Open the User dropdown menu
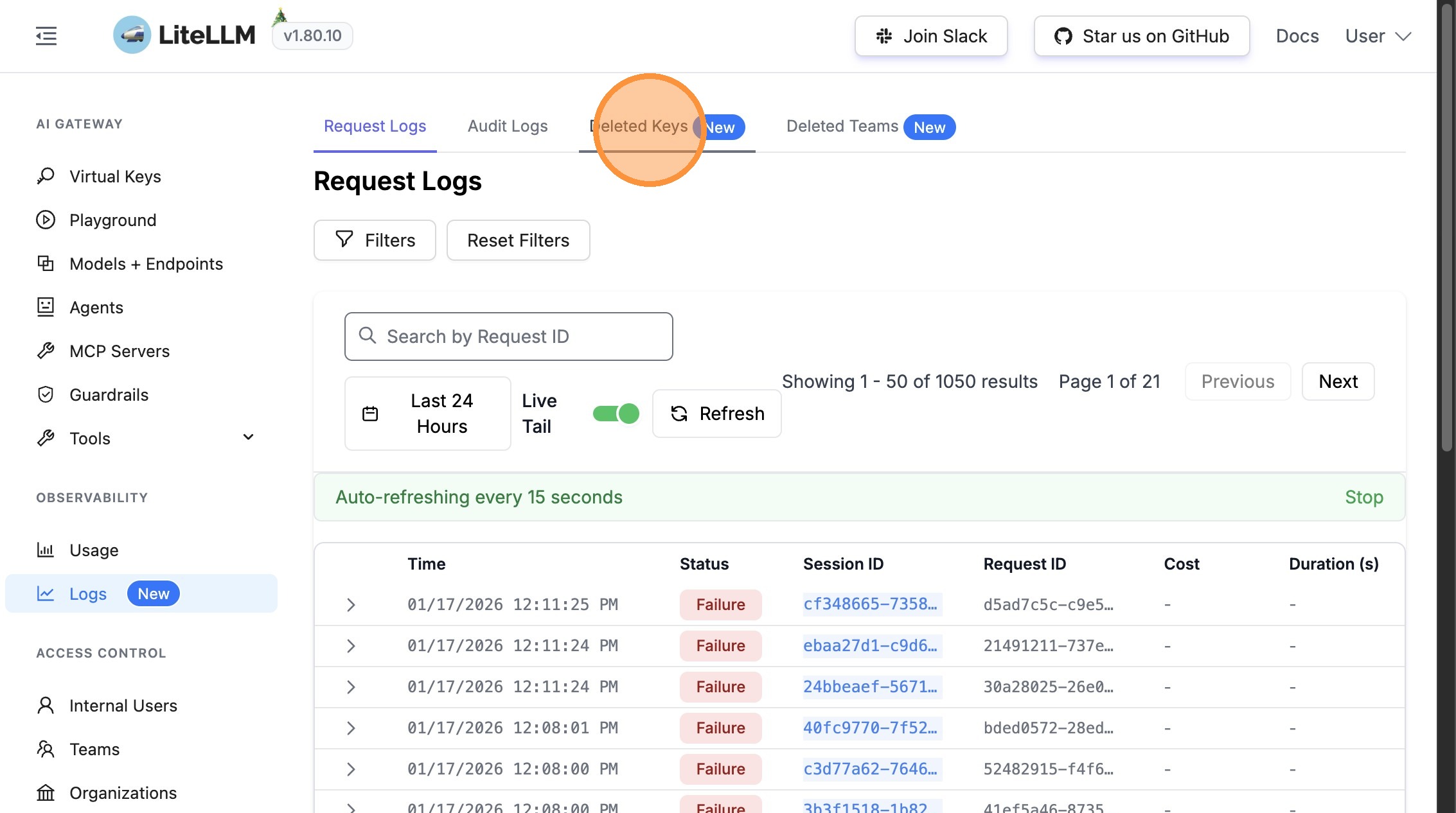This screenshot has height=813, width=1456. (1378, 36)
